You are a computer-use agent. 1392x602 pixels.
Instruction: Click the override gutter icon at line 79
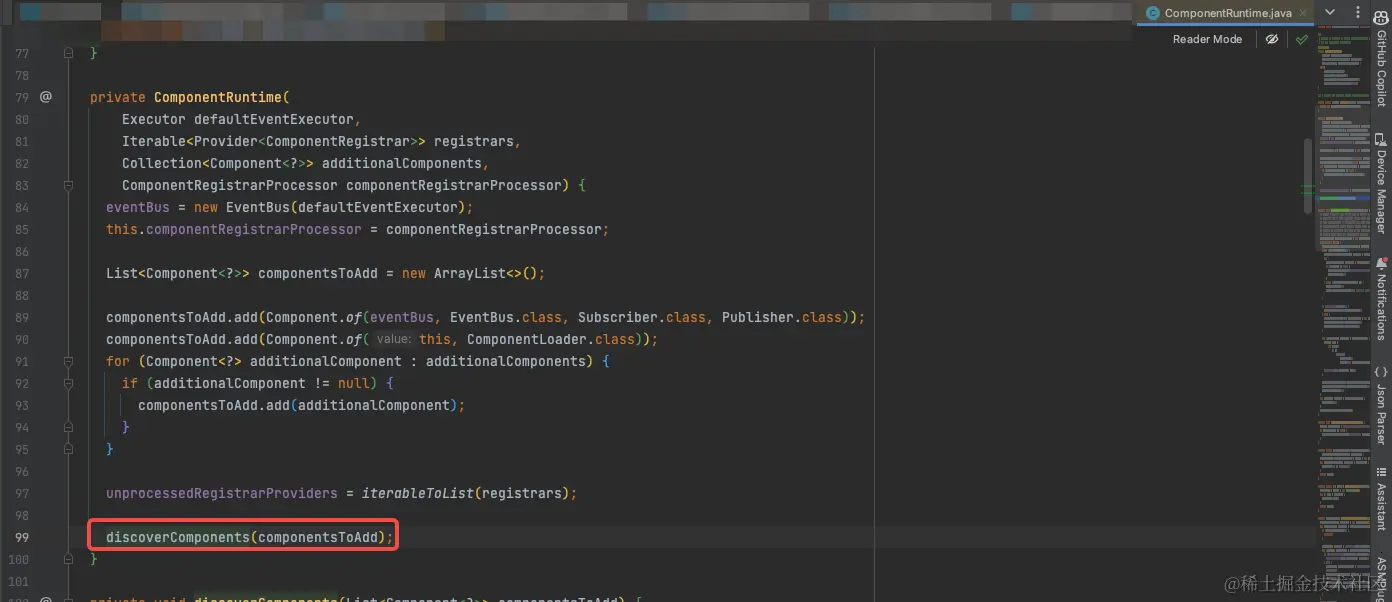pyautogui.click(x=46, y=97)
